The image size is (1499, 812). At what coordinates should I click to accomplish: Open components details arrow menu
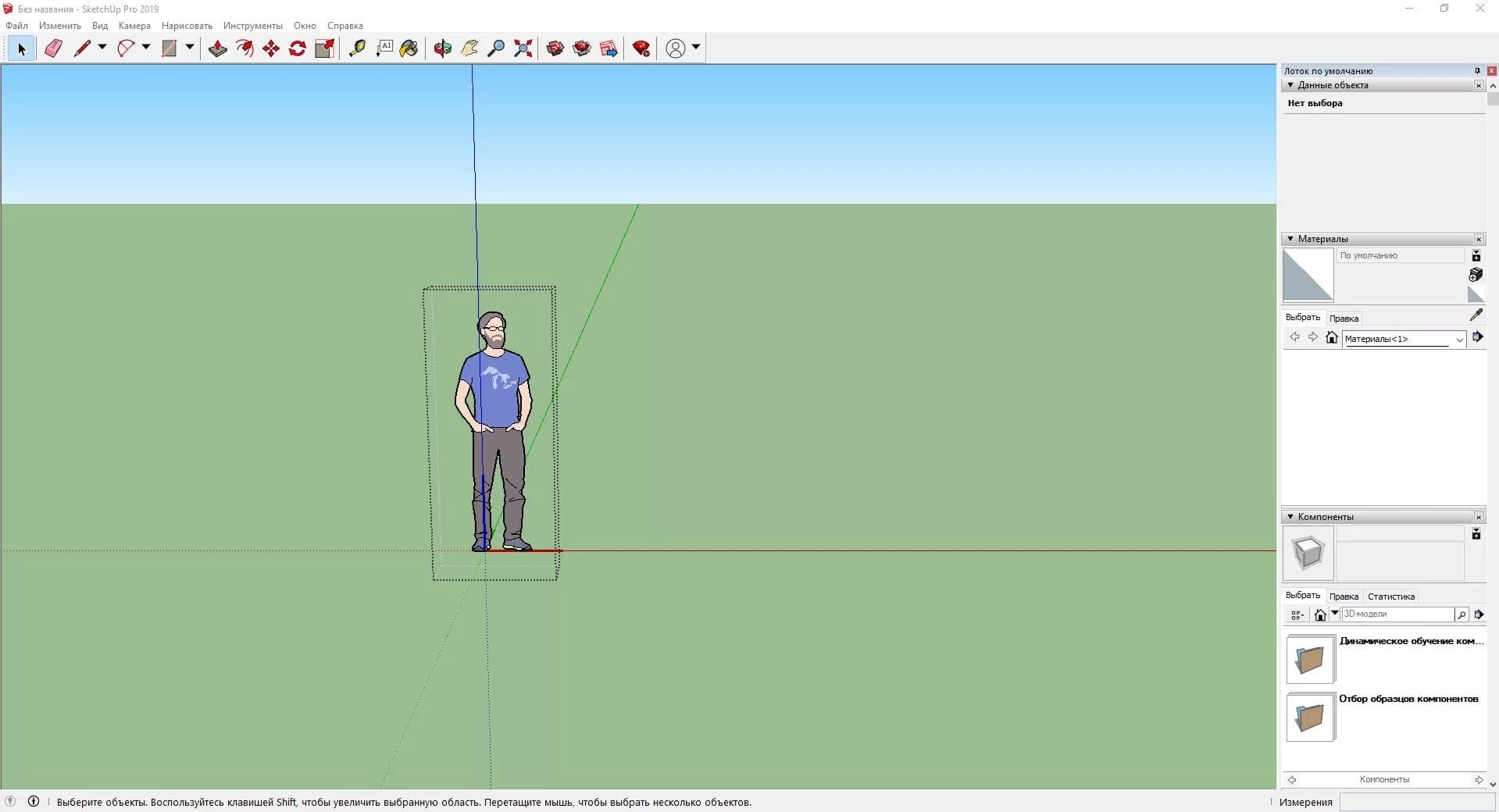(1479, 614)
